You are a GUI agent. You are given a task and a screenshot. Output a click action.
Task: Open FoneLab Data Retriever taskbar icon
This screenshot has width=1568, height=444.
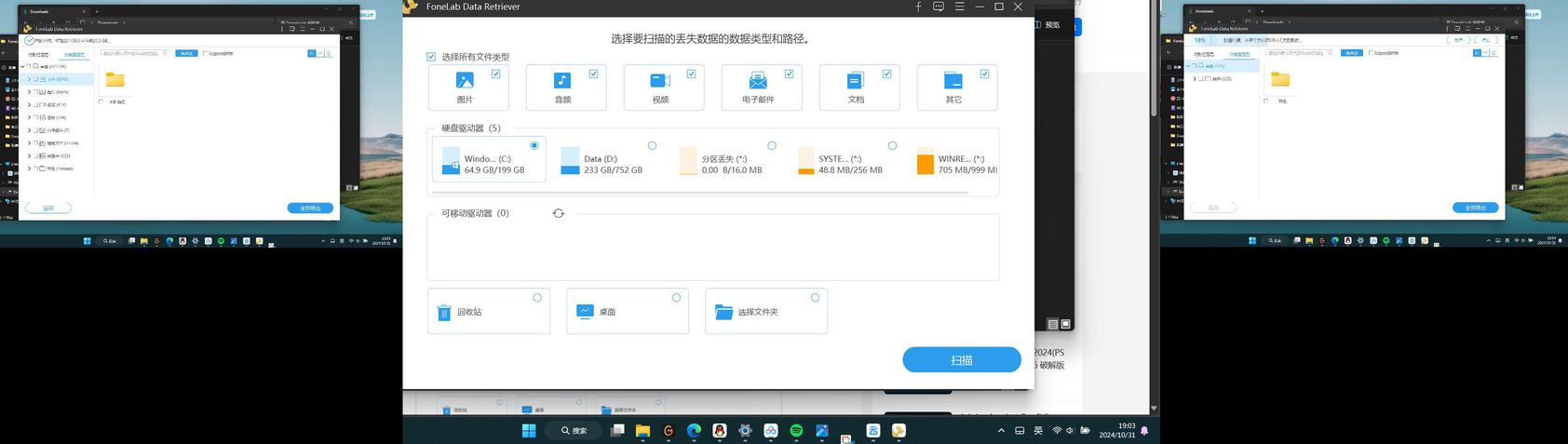[x=899, y=430]
